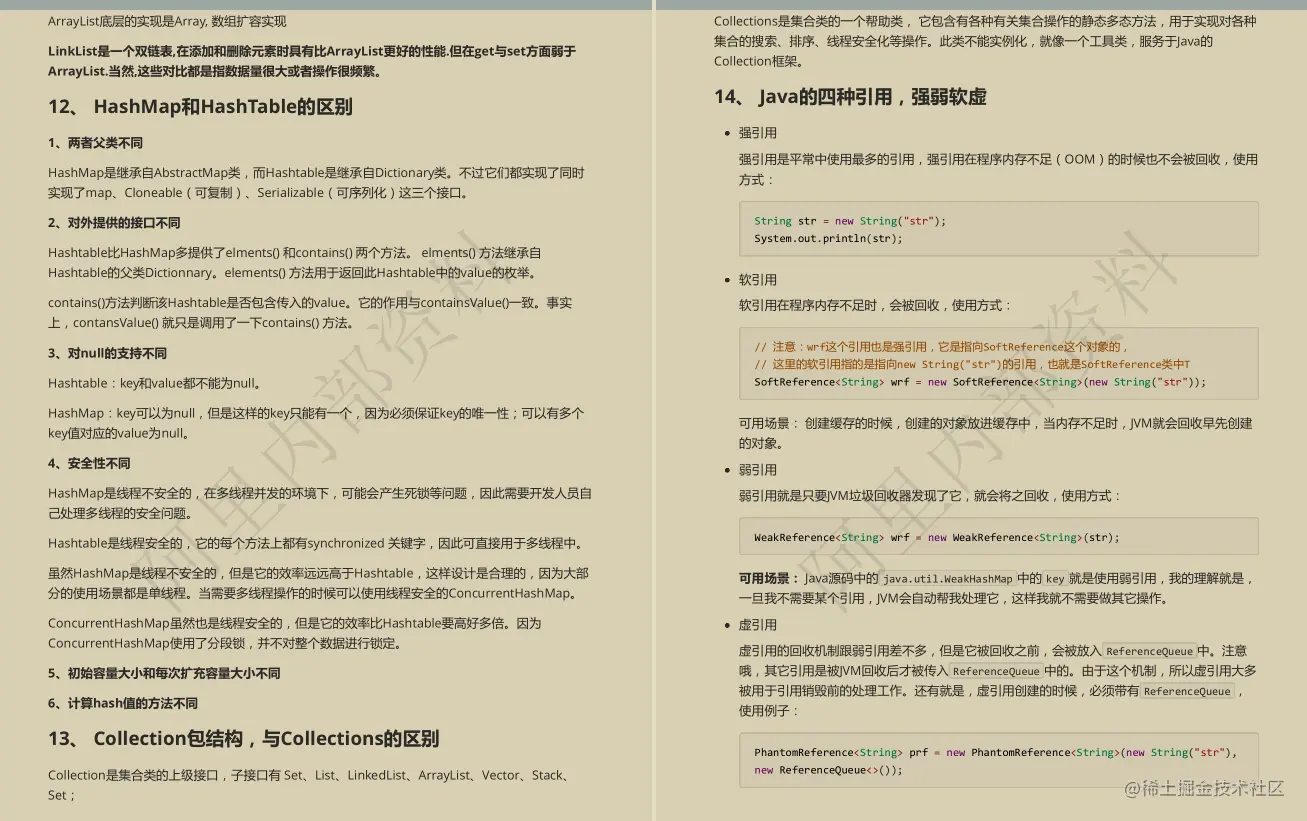Click heading "13、 Collection包结构，与Collections的区别"
Viewport: 1307px width, 821px height.
coord(243,739)
